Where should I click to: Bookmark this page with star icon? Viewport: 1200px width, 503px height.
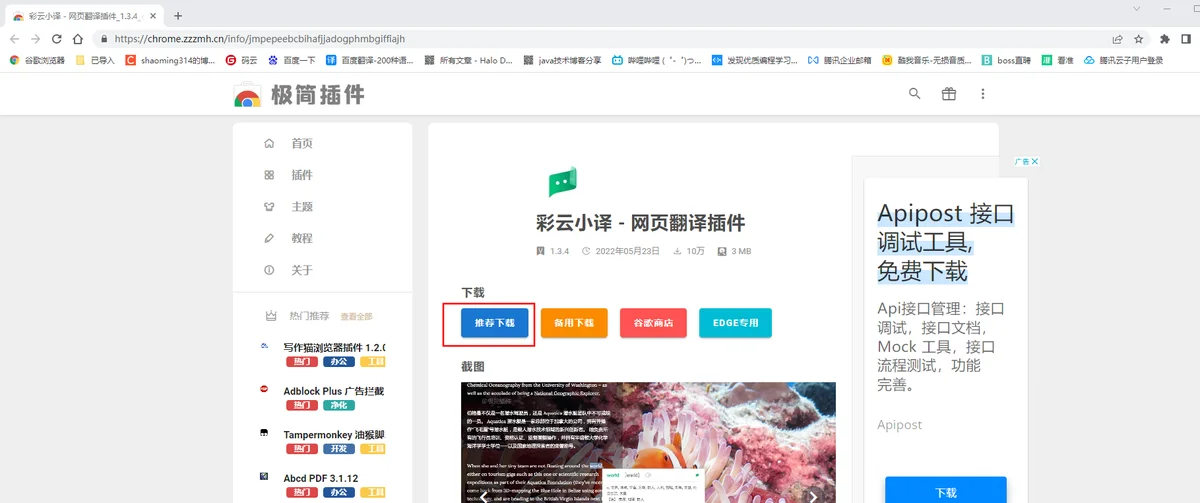[x=1139, y=39]
